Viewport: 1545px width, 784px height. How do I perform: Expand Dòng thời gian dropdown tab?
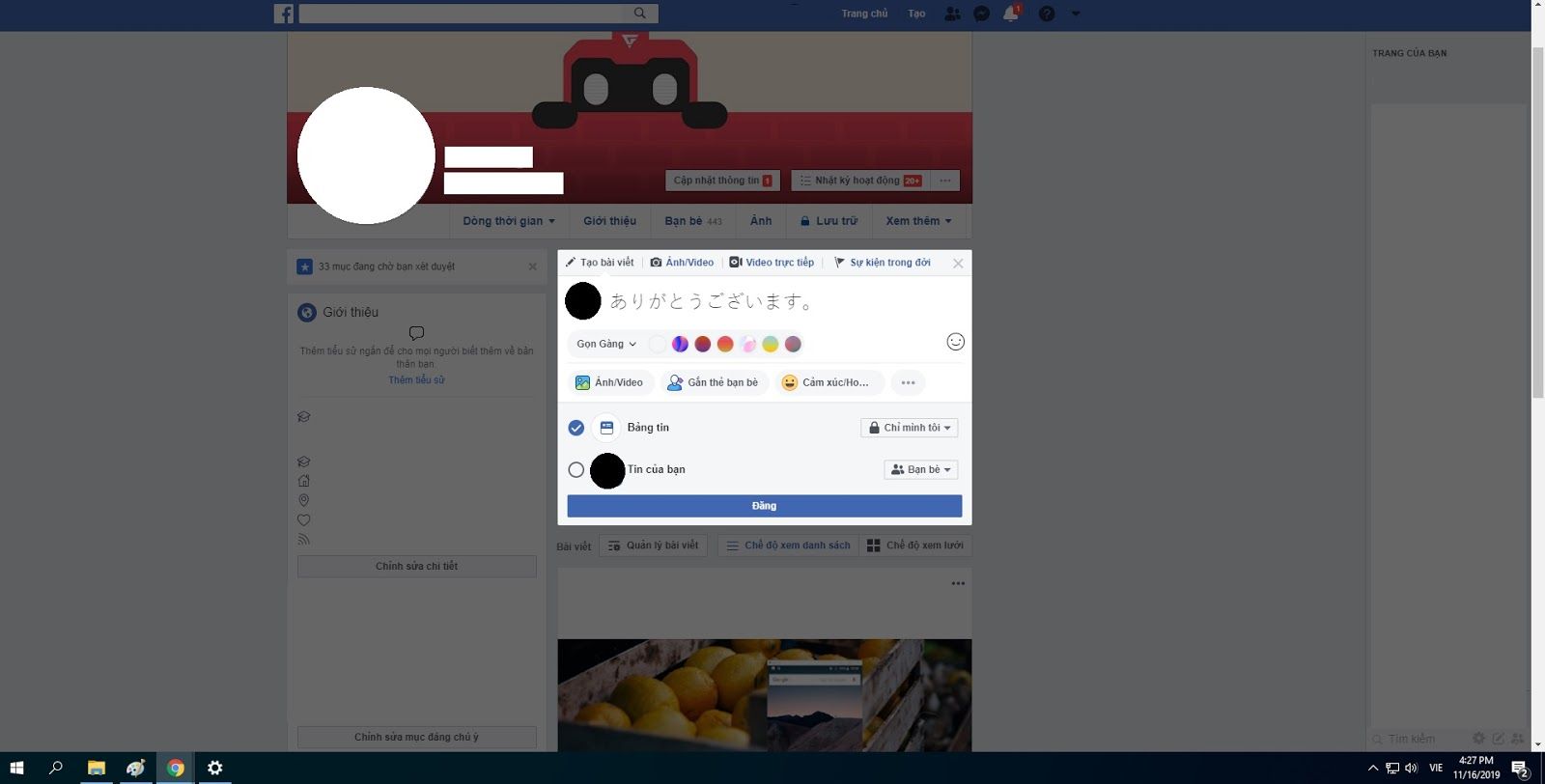509,221
